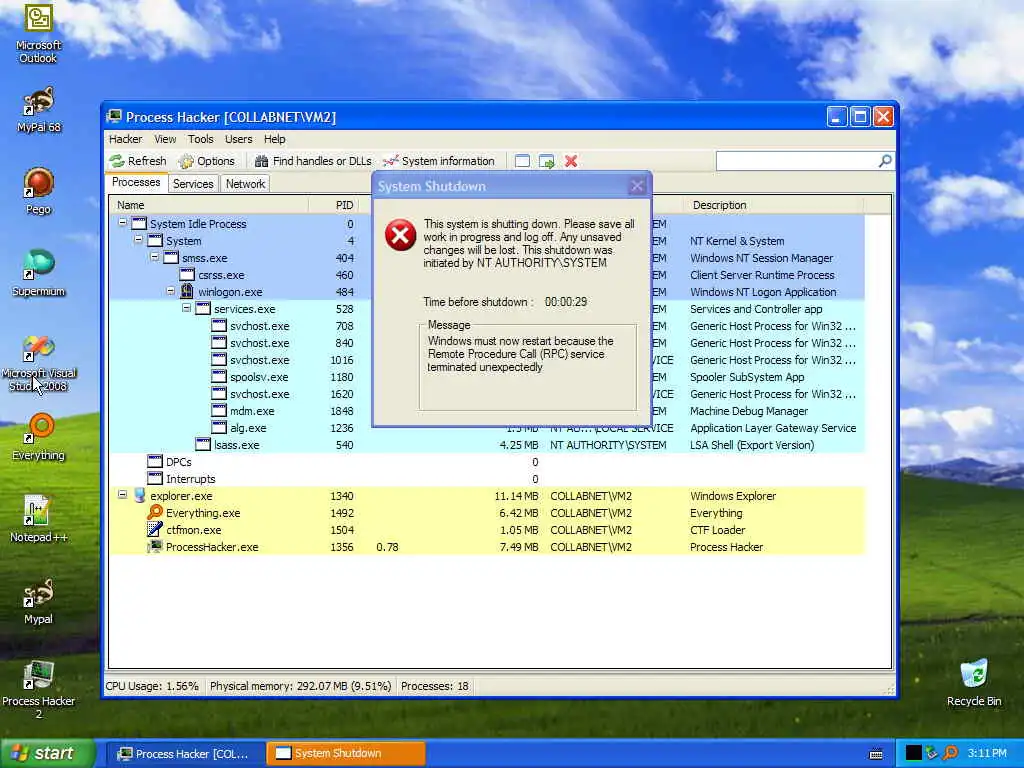
Task: Click the on-screen keyboard taskbar icon
Action: coord(876,754)
